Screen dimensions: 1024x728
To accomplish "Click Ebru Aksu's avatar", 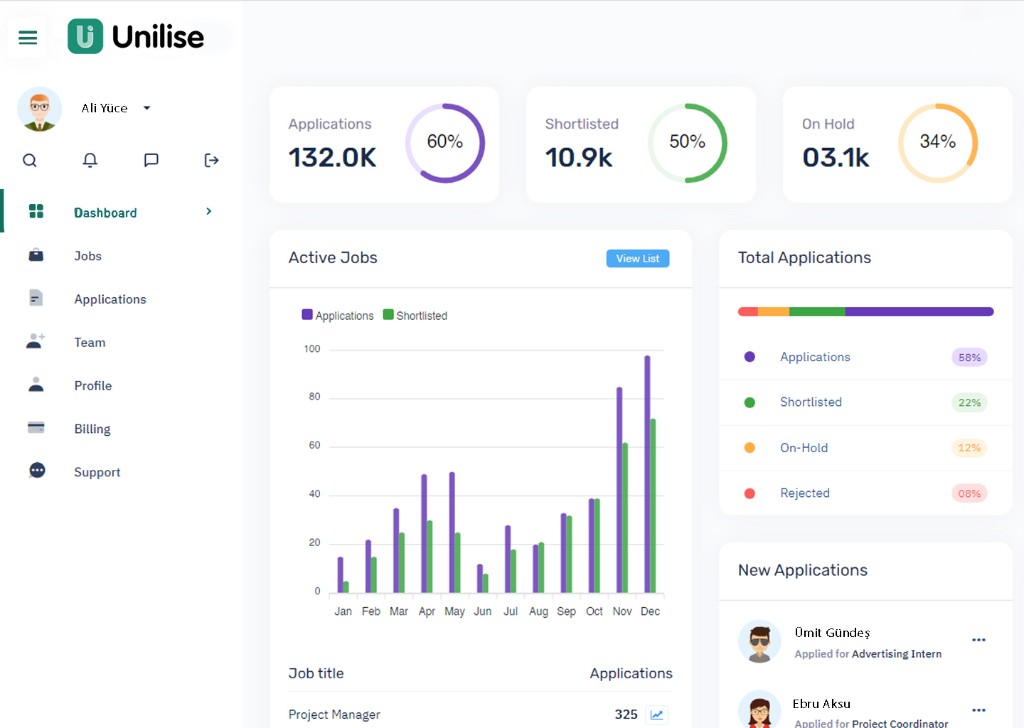I will point(760,709).
